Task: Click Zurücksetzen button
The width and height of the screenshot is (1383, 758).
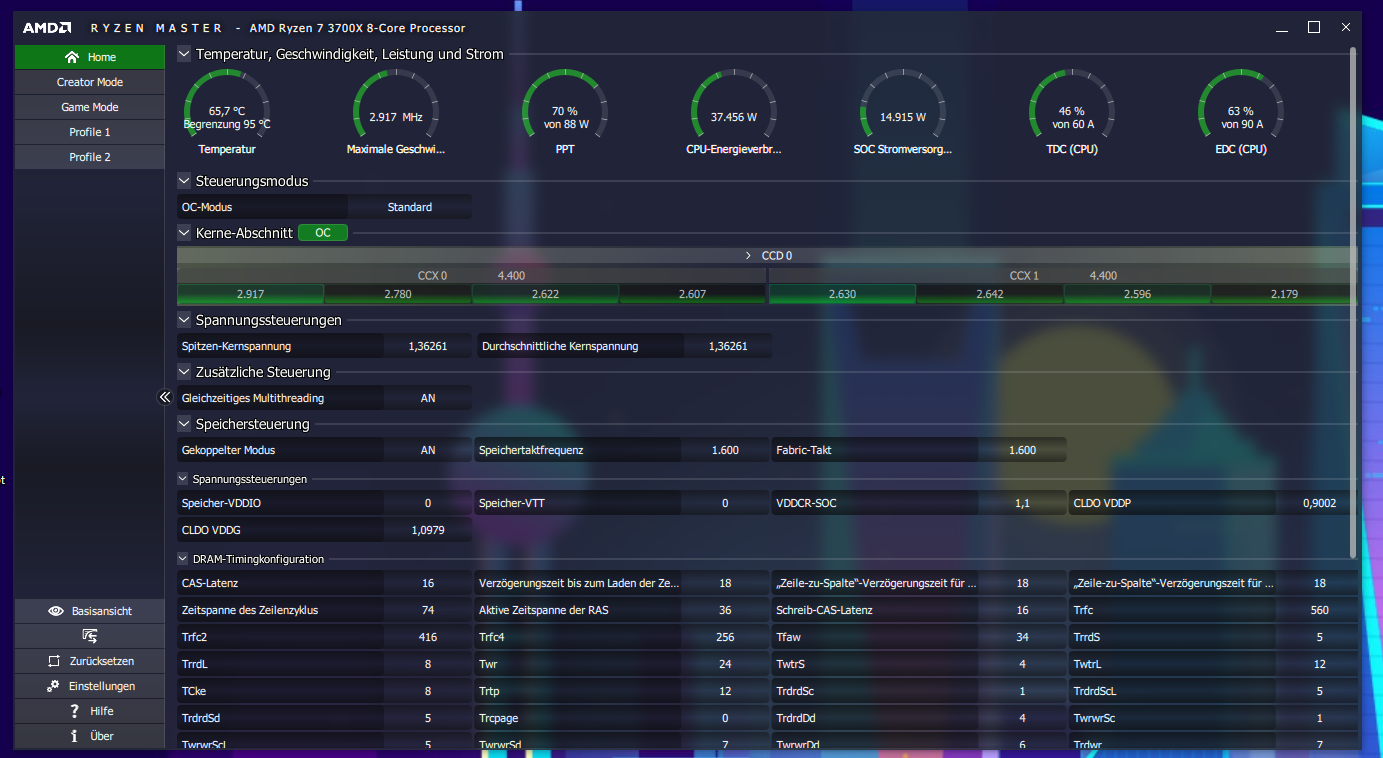Action: (x=89, y=661)
